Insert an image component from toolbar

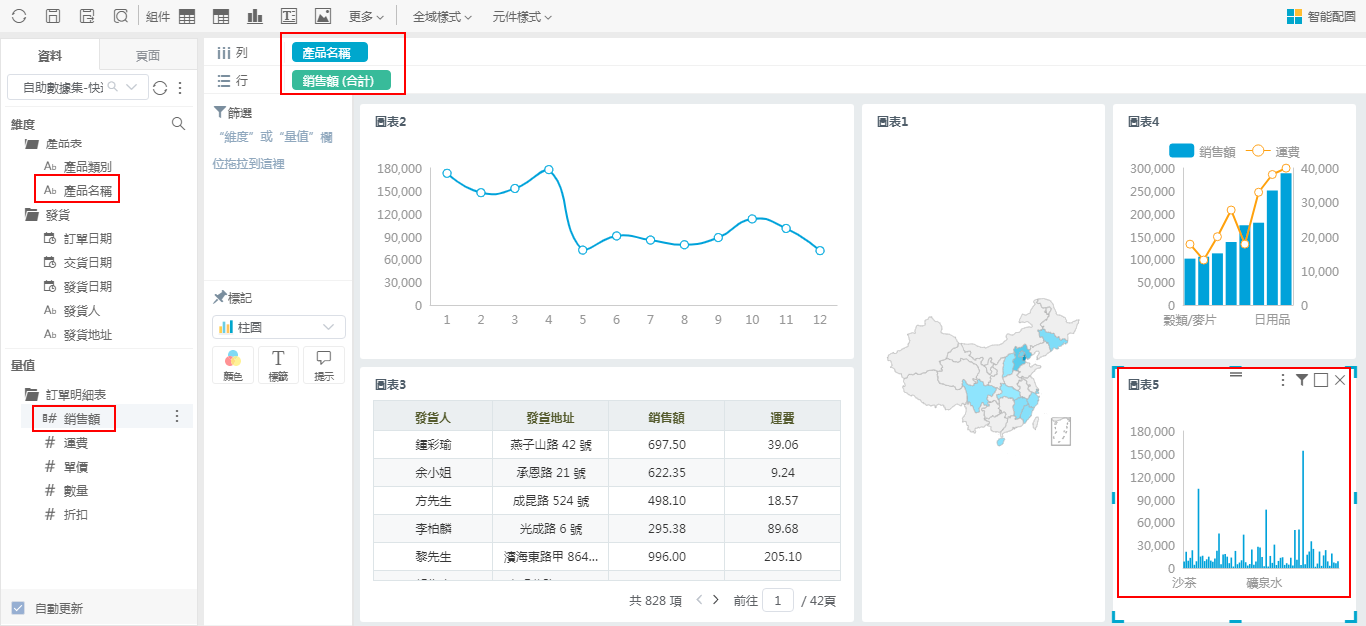(x=322, y=16)
